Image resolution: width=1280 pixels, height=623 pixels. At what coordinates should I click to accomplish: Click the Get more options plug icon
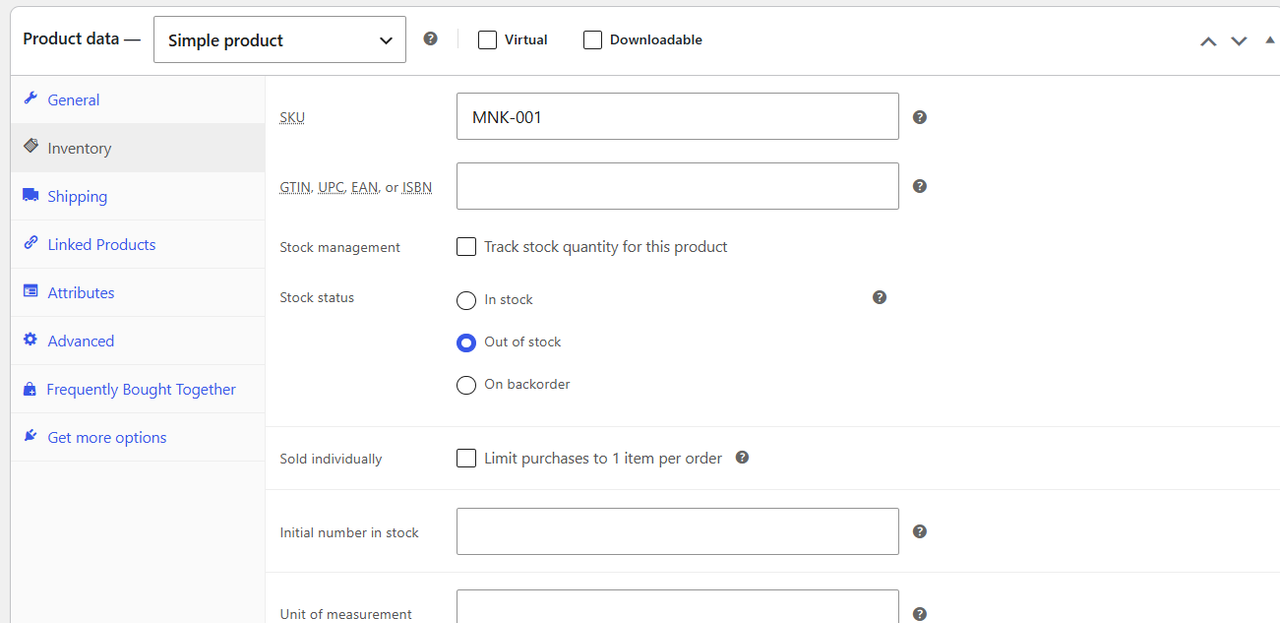point(30,436)
